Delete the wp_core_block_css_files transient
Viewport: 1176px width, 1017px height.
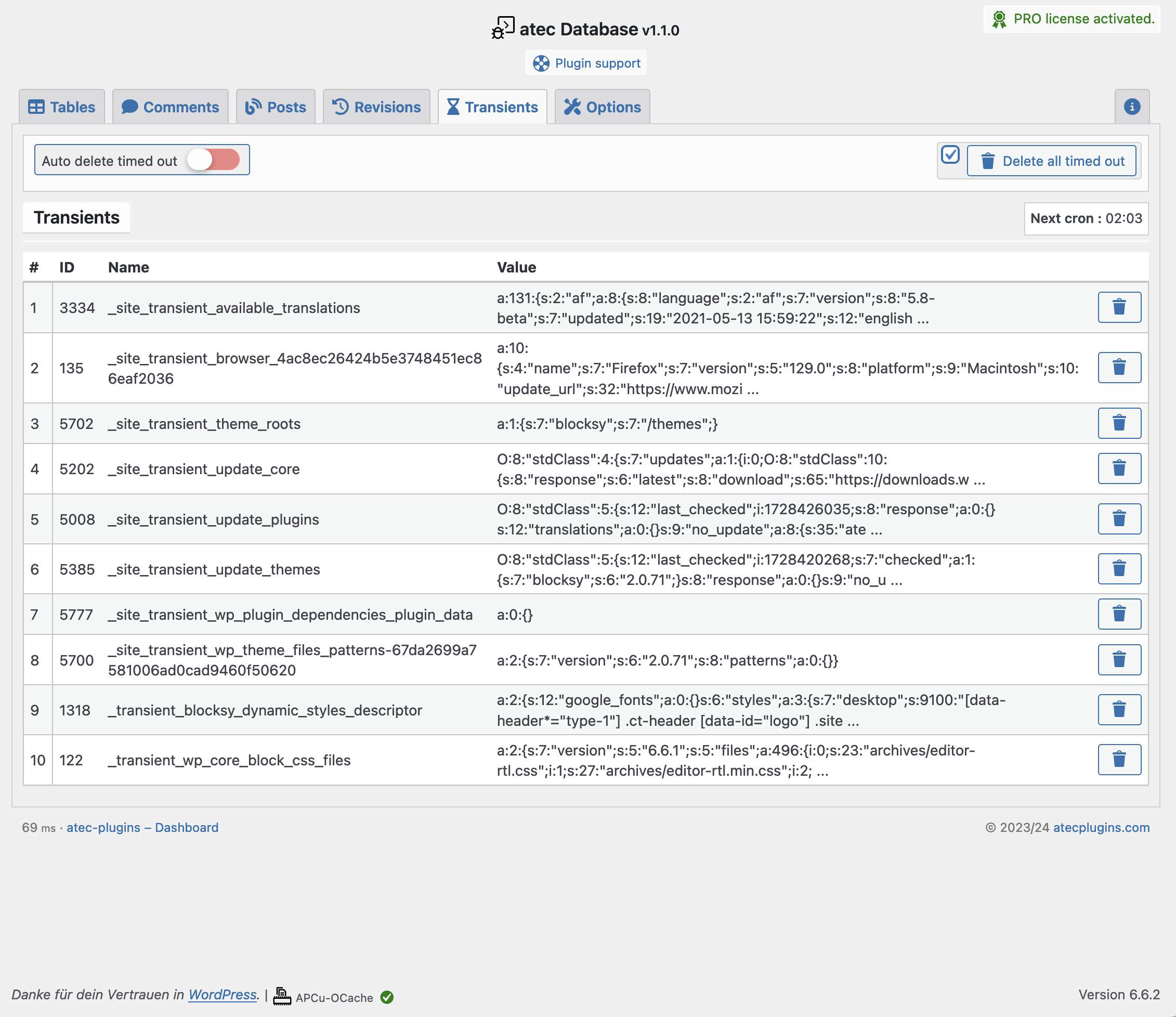pyautogui.click(x=1119, y=759)
